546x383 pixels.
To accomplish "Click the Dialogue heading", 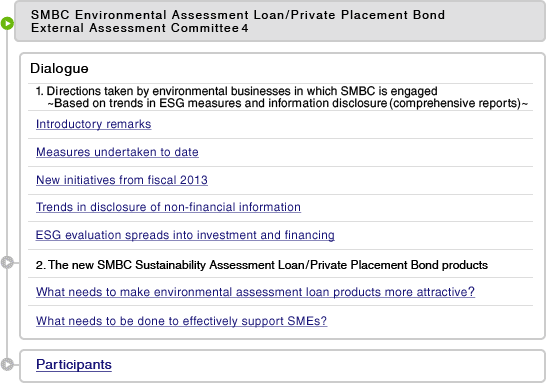I will pyautogui.click(x=59, y=68).
